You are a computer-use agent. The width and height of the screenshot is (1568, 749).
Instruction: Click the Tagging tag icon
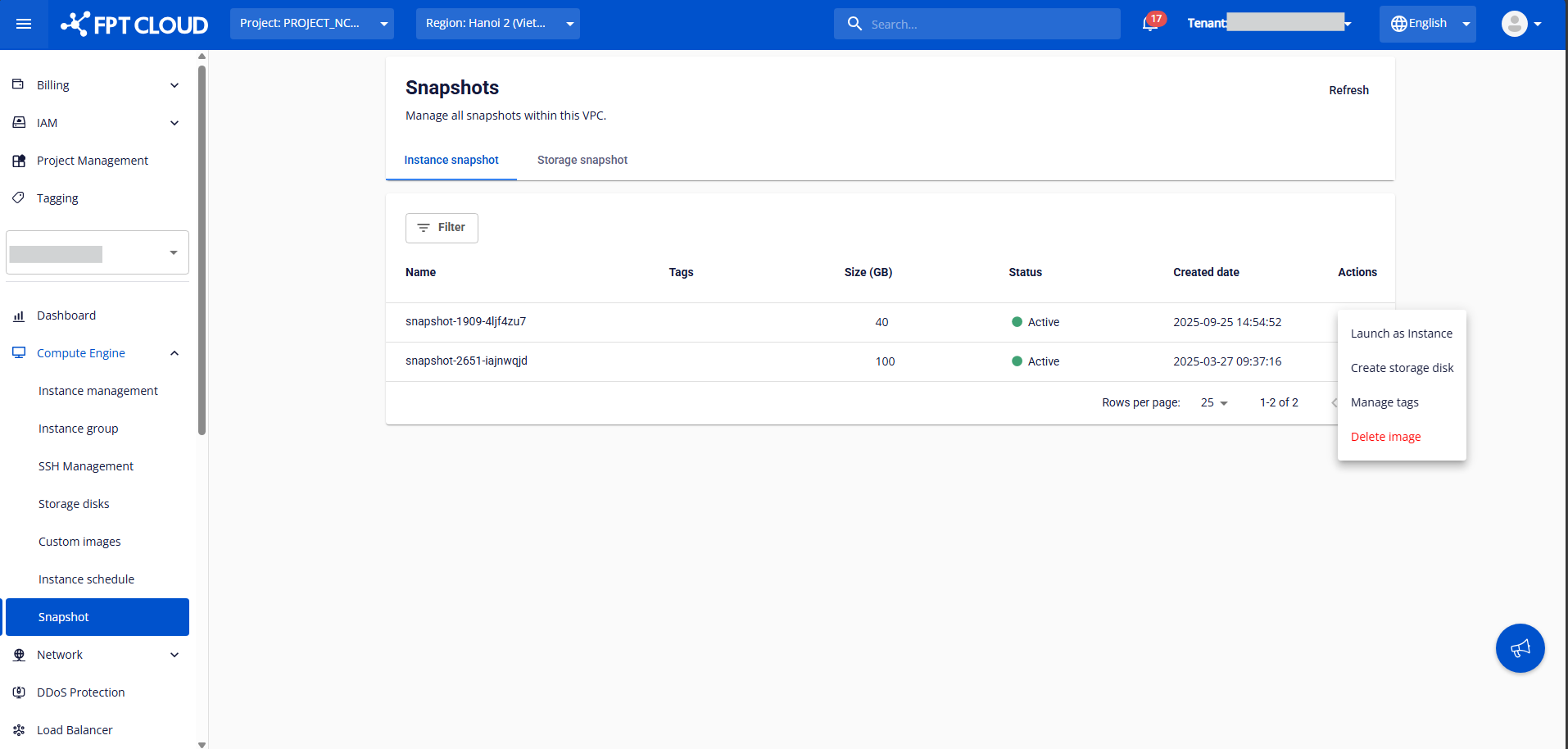click(x=19, y=198)
